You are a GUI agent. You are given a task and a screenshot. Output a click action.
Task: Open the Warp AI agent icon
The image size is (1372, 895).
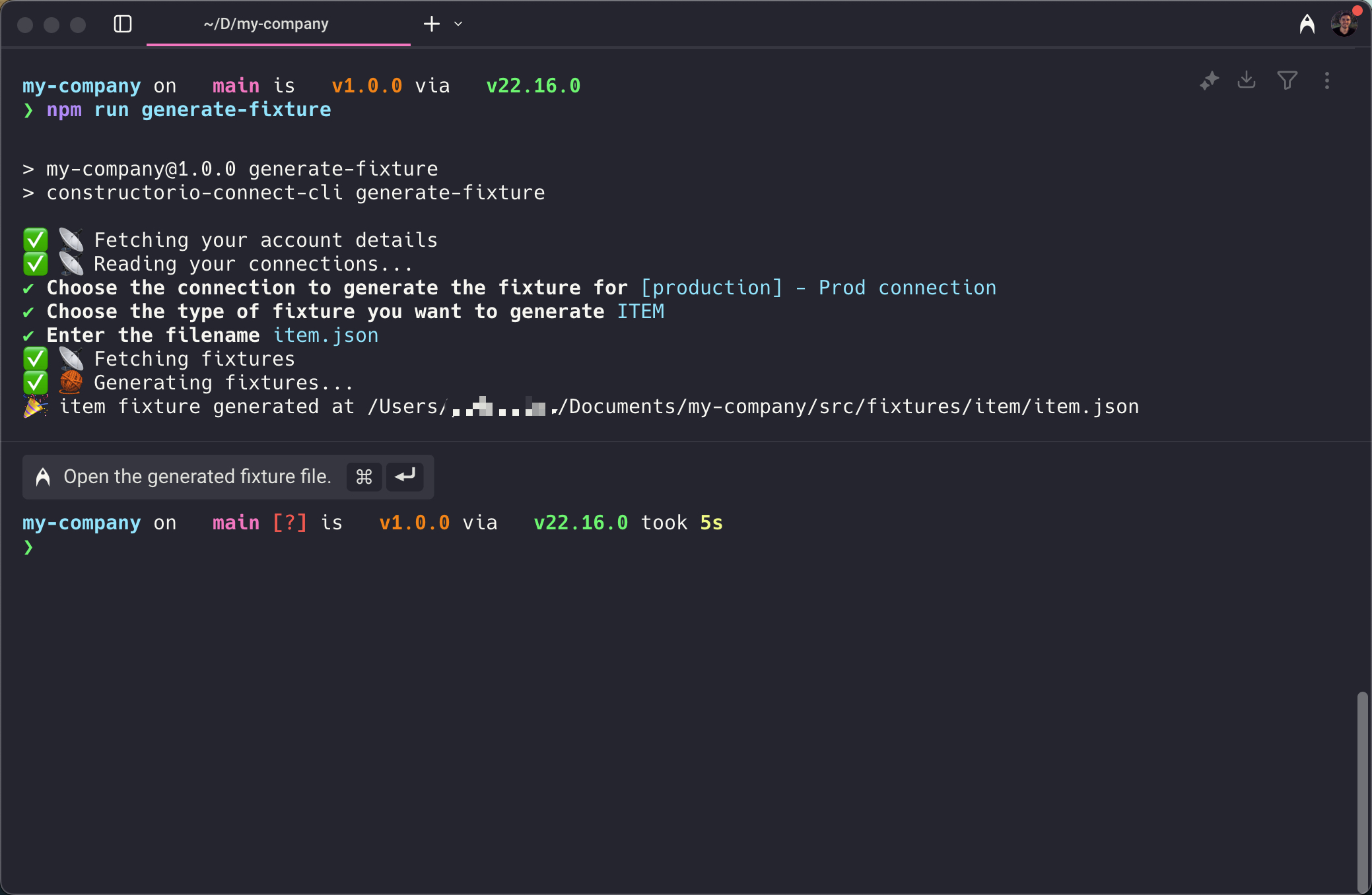click(x=1307, y=24)
